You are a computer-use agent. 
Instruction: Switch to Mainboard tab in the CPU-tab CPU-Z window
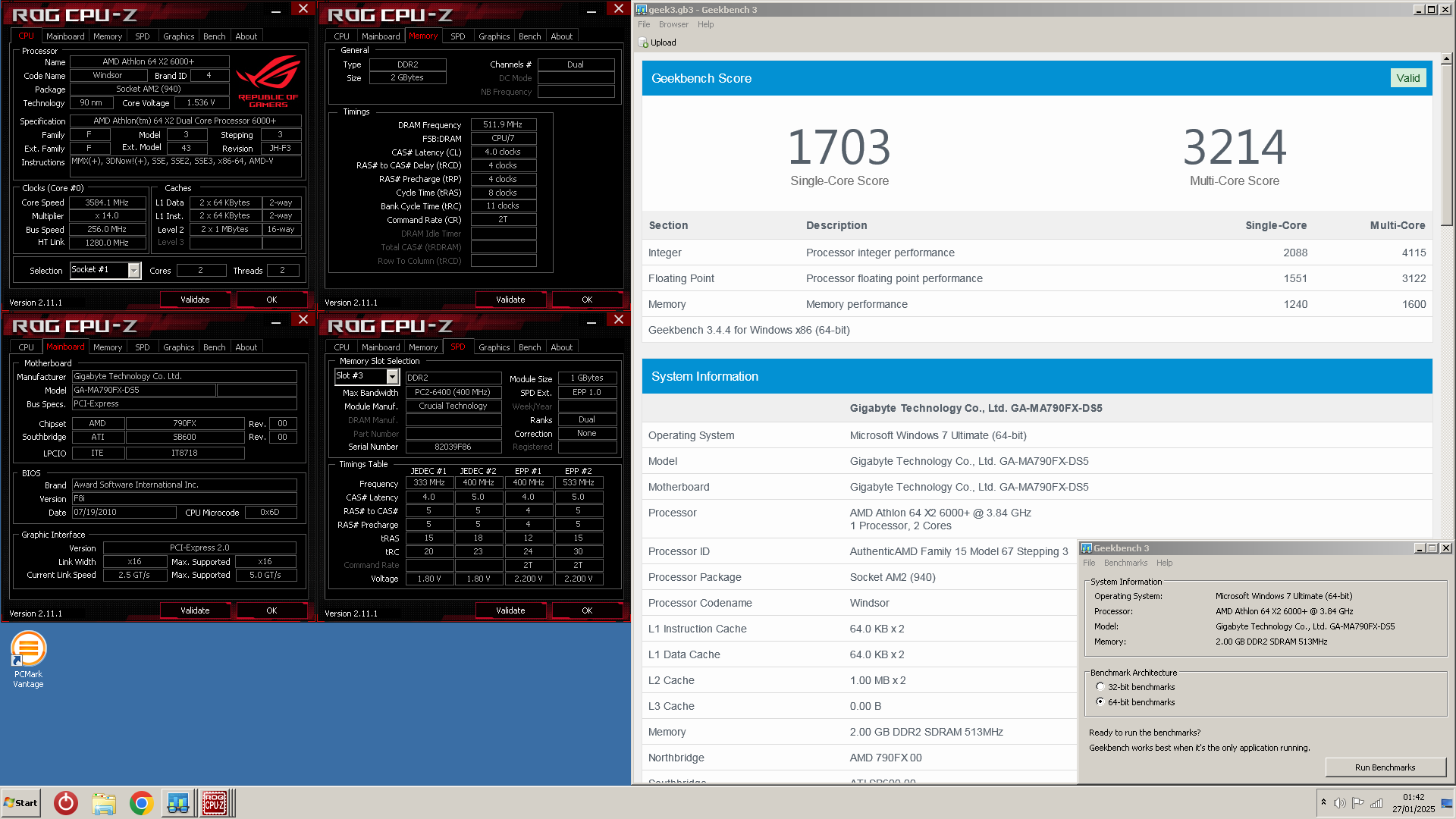pos(65,36)
